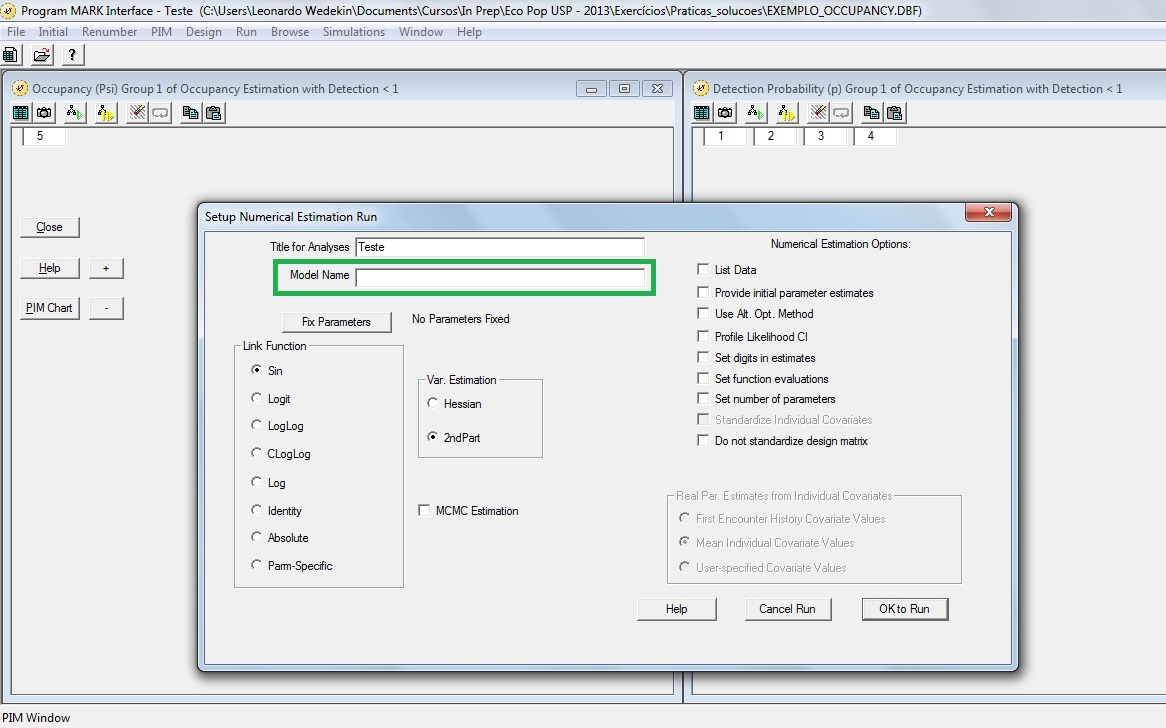Open the Initial menu
This screenshot has height=728, width=1166.
click(53, 32)
